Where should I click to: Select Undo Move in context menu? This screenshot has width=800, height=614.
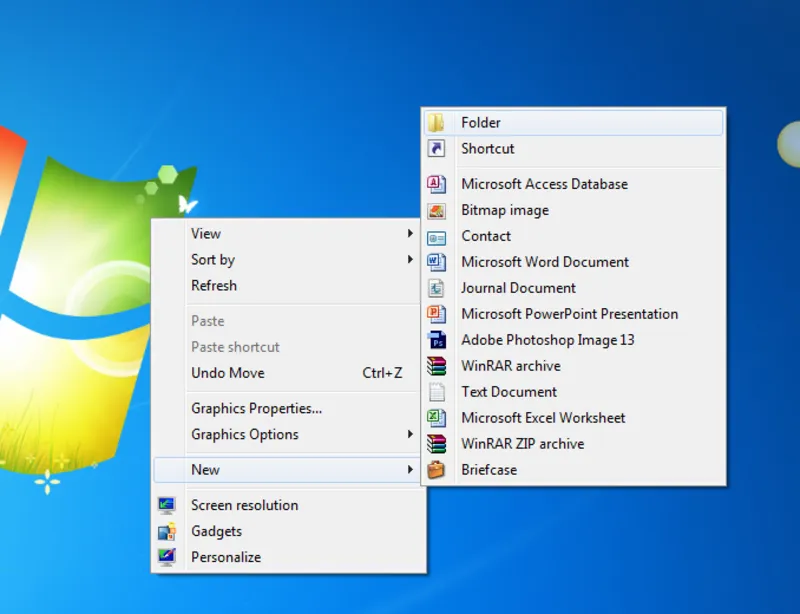click(x=288, y=373)
